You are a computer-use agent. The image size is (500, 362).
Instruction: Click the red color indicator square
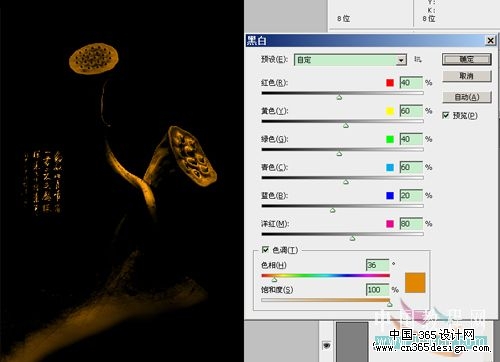pos(390,83)
